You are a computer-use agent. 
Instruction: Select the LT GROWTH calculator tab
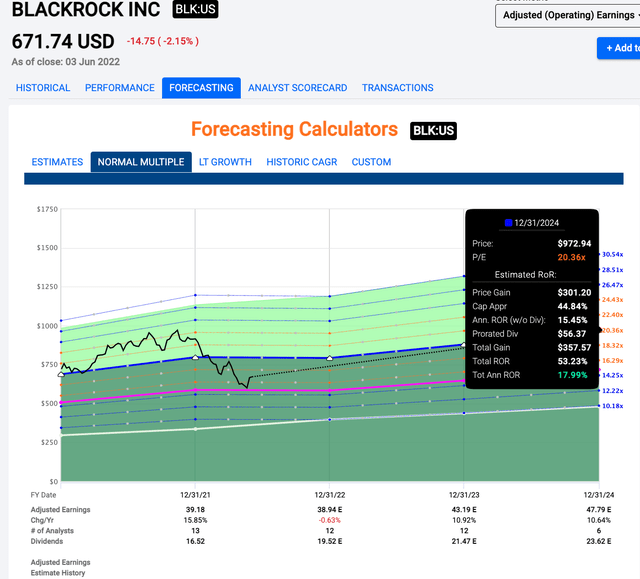225,162
